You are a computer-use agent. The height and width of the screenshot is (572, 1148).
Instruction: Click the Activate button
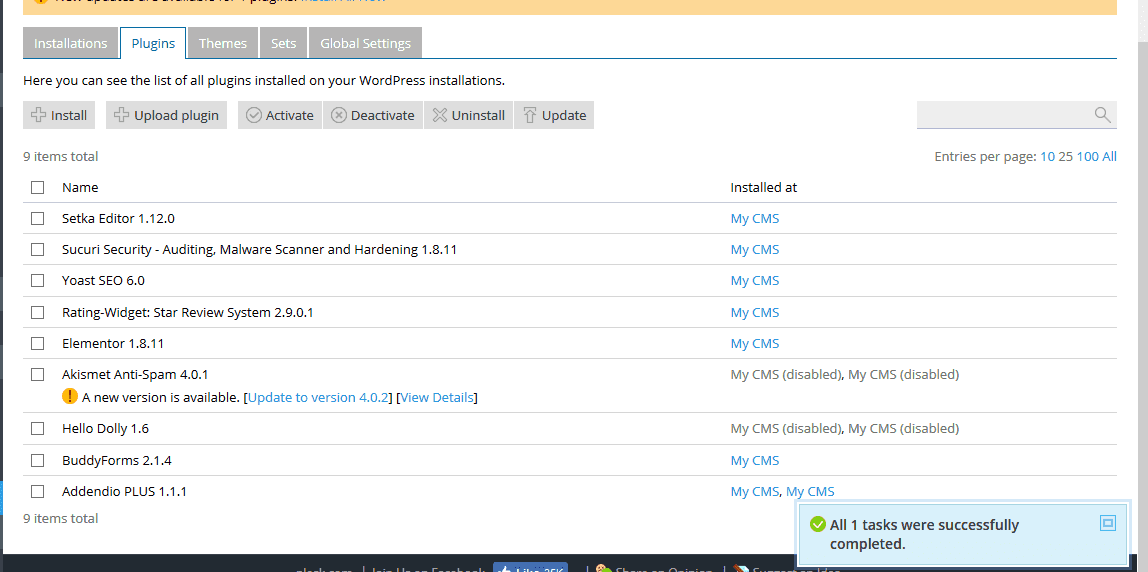(x=280, y=115)
